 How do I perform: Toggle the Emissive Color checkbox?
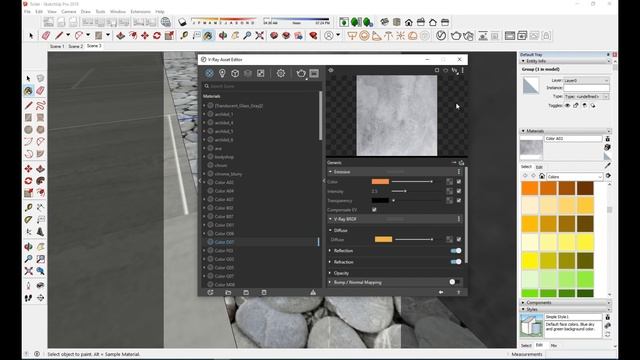[x=459, y=182]
